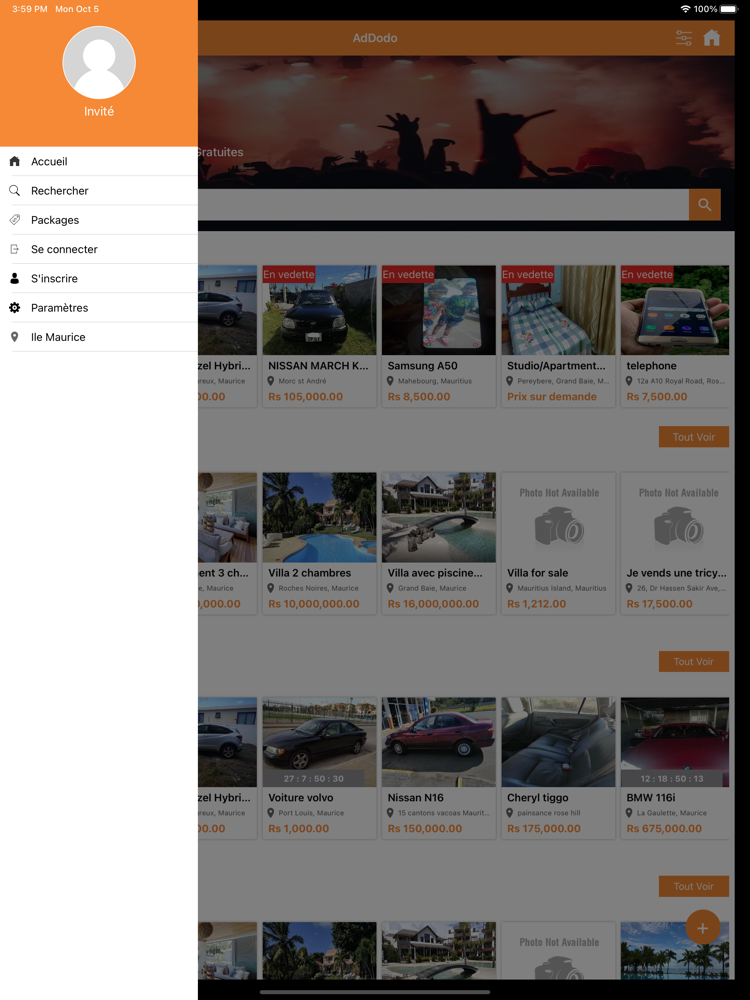Click the Rechercher magnifier icon

pos(15,191)
